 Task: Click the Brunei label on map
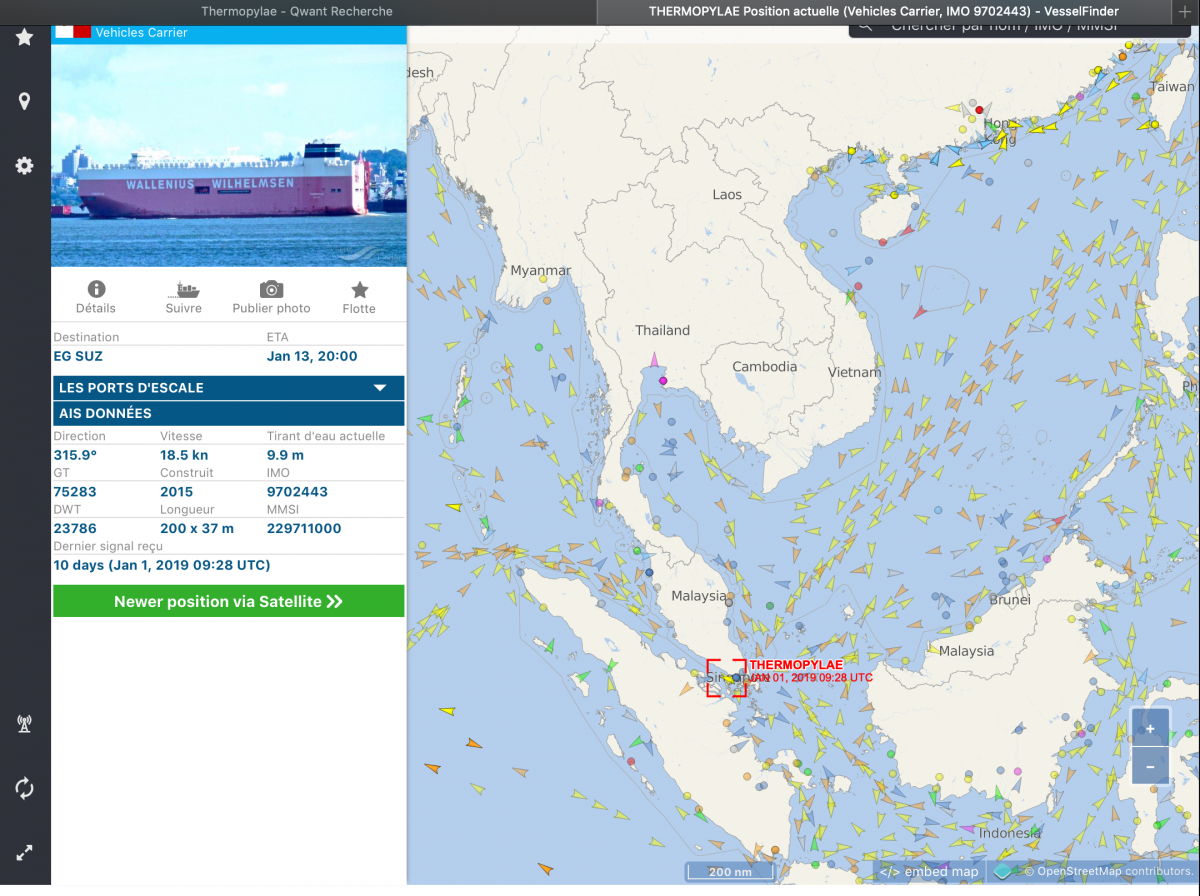1009,600
